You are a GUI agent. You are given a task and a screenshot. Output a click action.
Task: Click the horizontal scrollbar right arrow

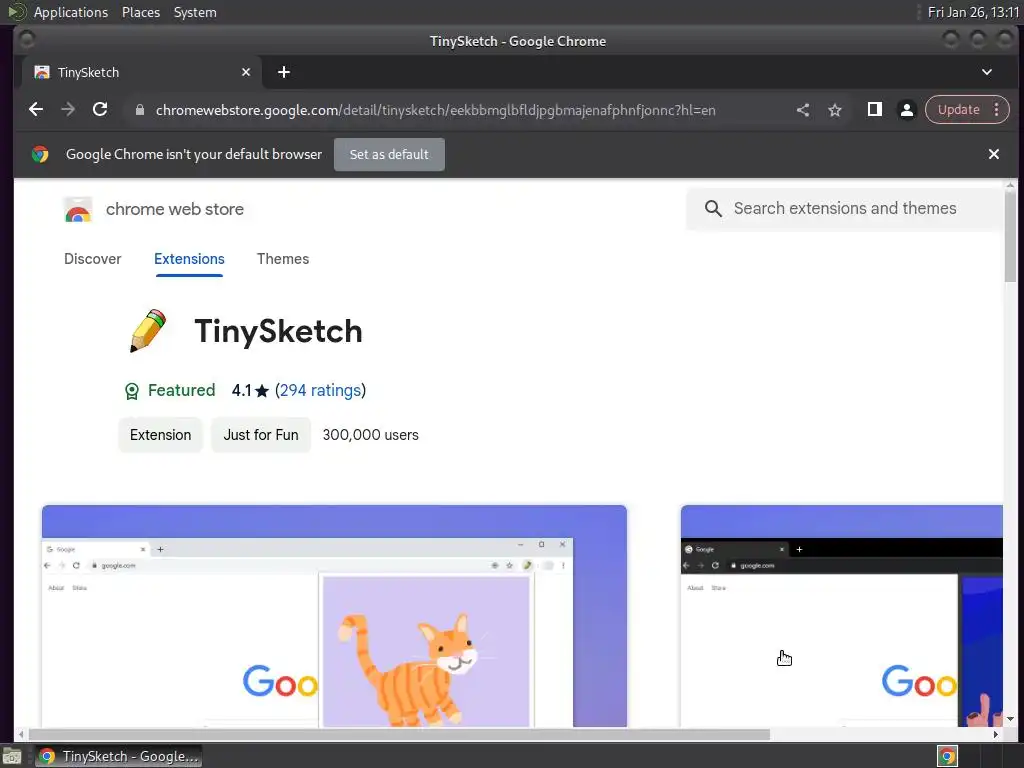point(995,735)
